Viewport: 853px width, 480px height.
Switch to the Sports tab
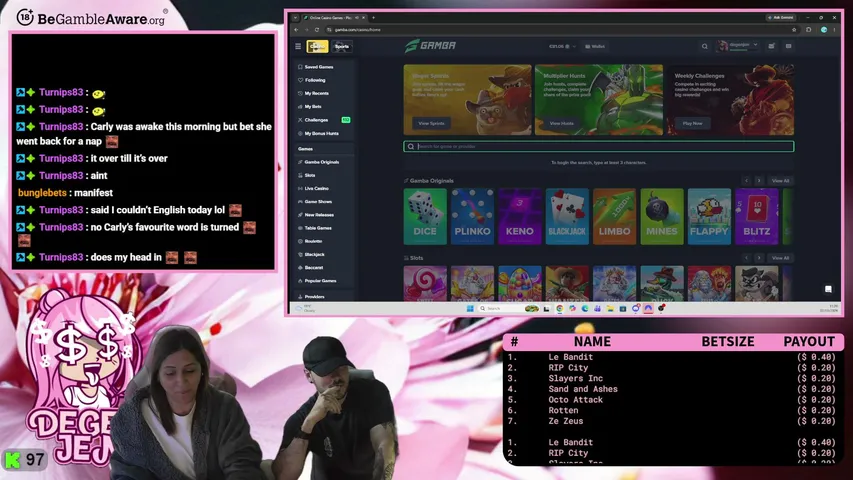coord(342,46)
